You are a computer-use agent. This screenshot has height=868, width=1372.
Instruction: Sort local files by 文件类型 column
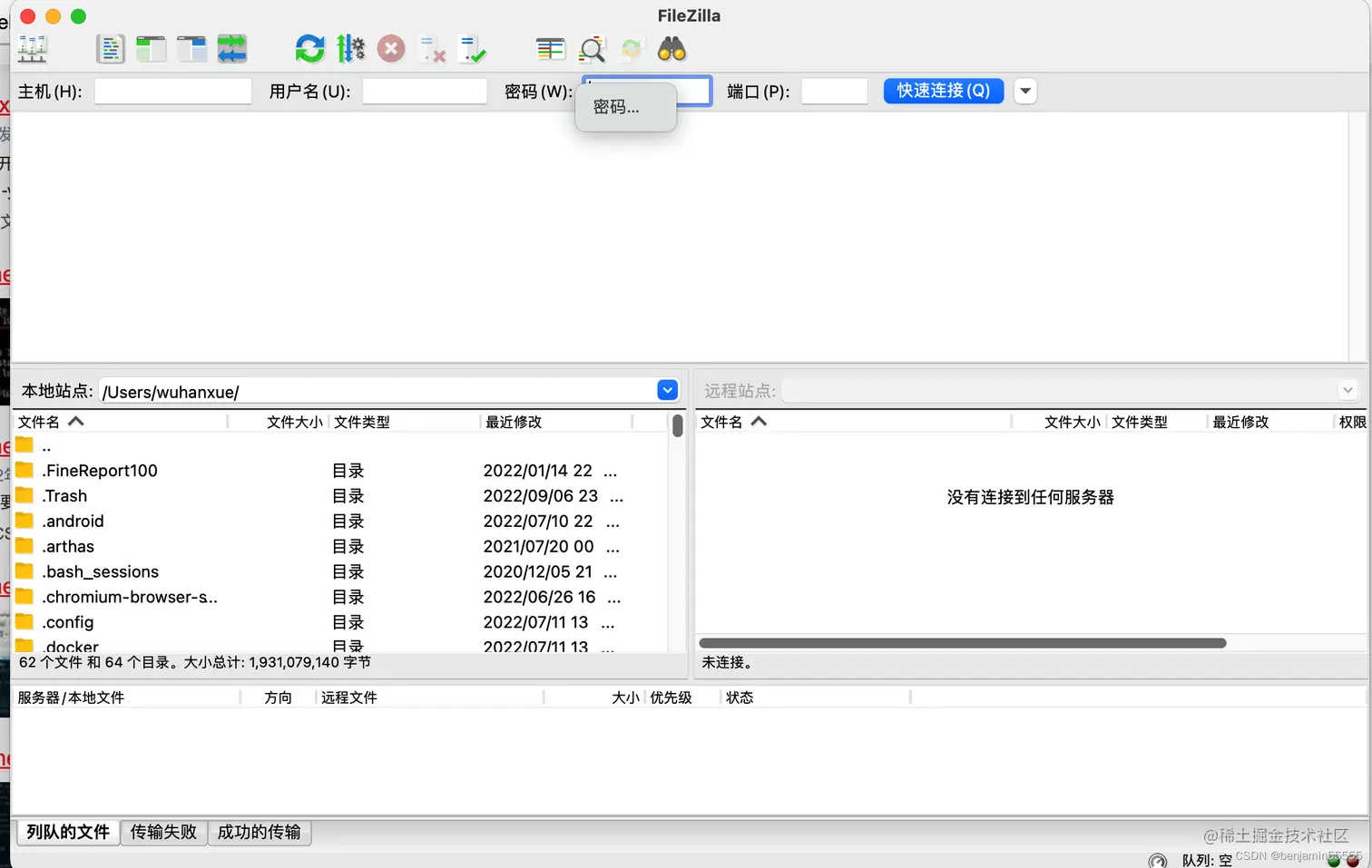tap(404, 422)
